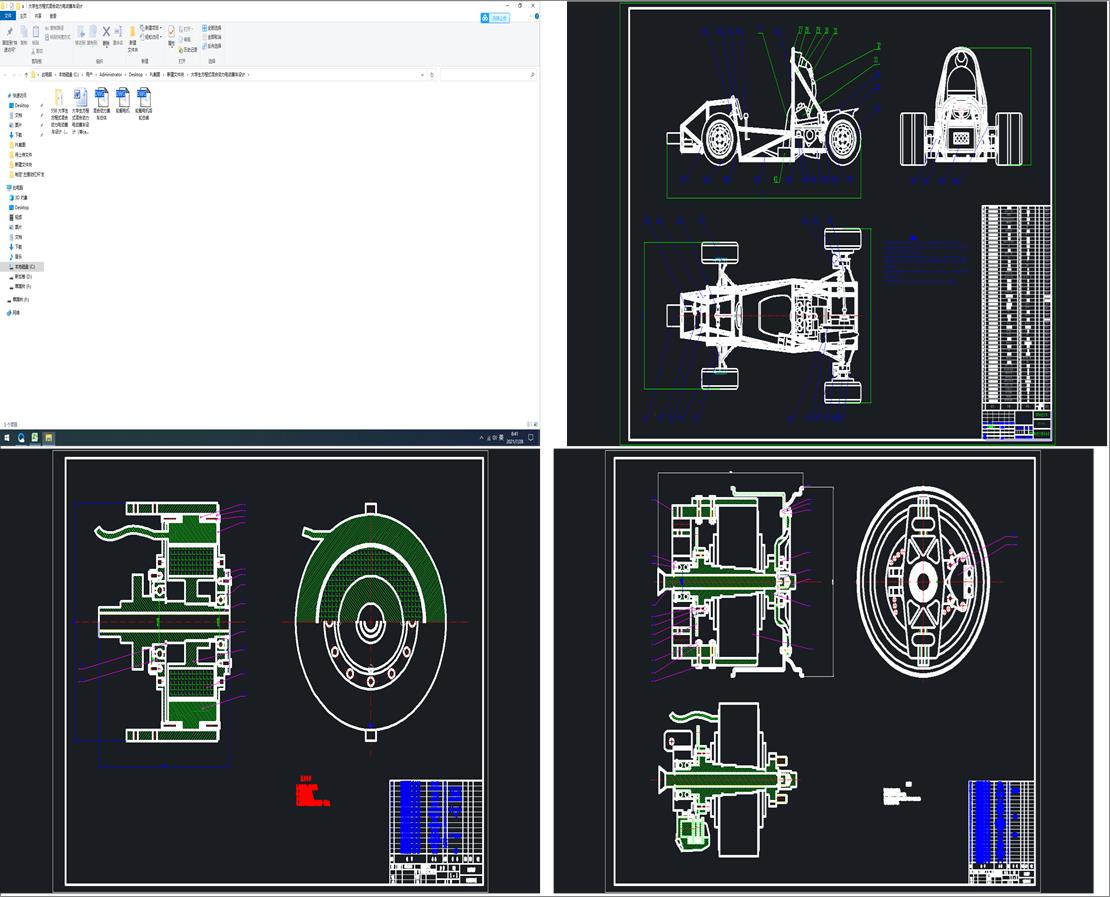The height and width of the screenshot is (897, 1110).
Task: Open the green app icon on taskbar
Action: pyautogui.click(x=34, y=438)
